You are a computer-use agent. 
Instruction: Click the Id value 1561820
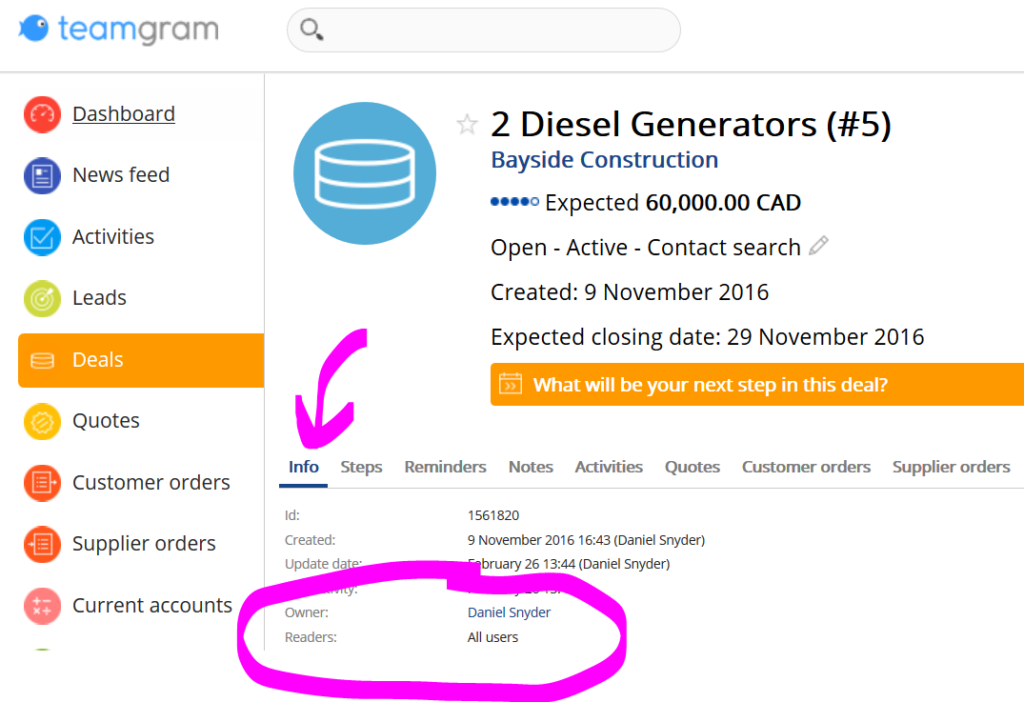click(493, 515)
